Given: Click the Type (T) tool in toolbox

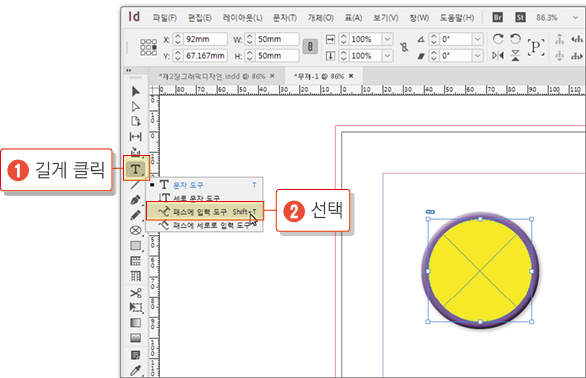Looking at the screenshot, I should pyautogui.click(x=136, y=169).
